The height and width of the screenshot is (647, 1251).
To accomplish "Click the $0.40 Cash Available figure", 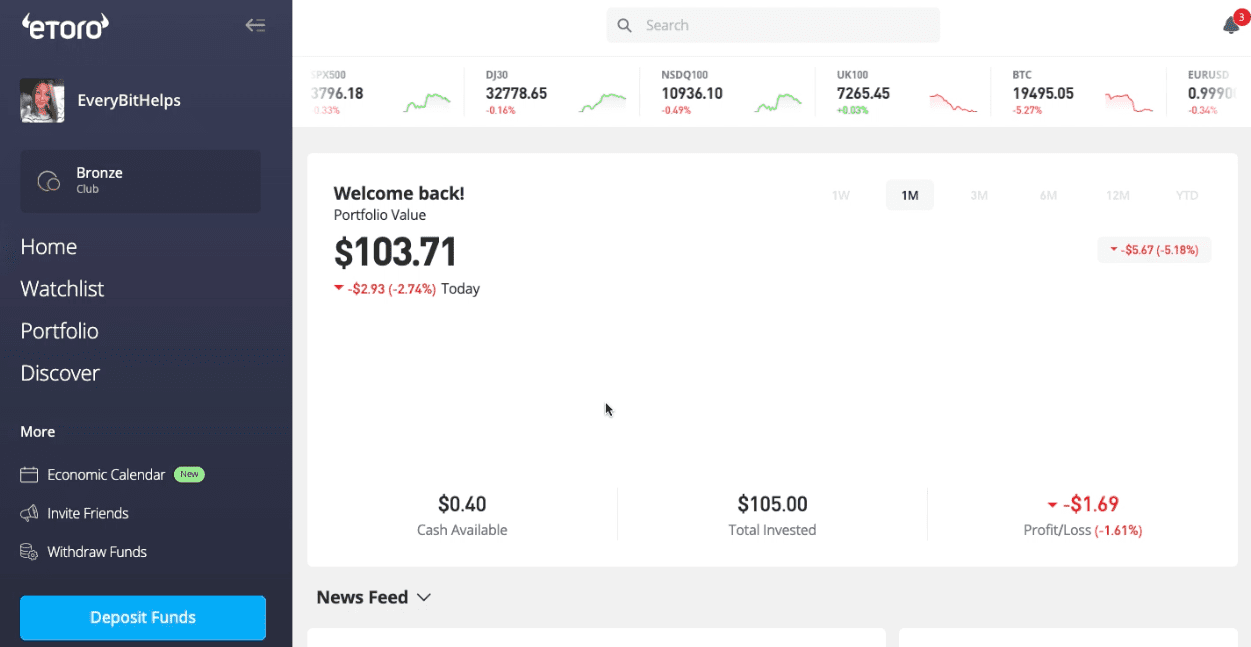I will (462, 504).
